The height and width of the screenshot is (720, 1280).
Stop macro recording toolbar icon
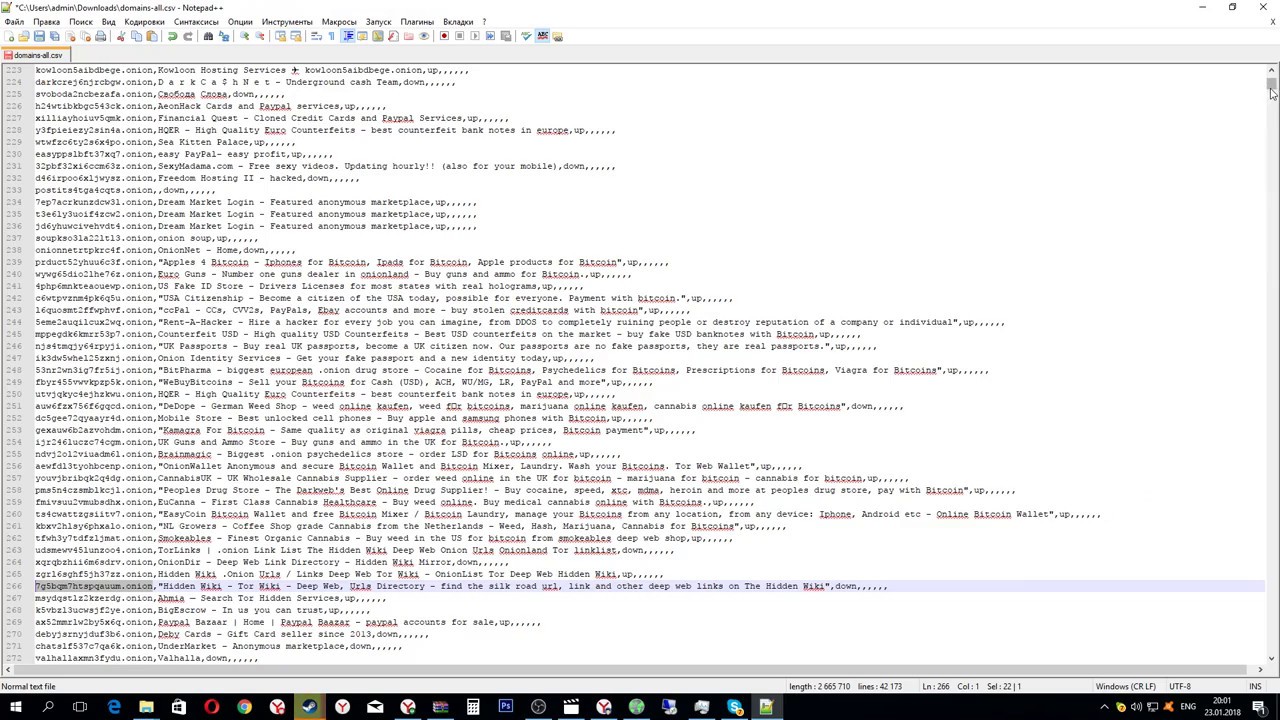point(459,36)
